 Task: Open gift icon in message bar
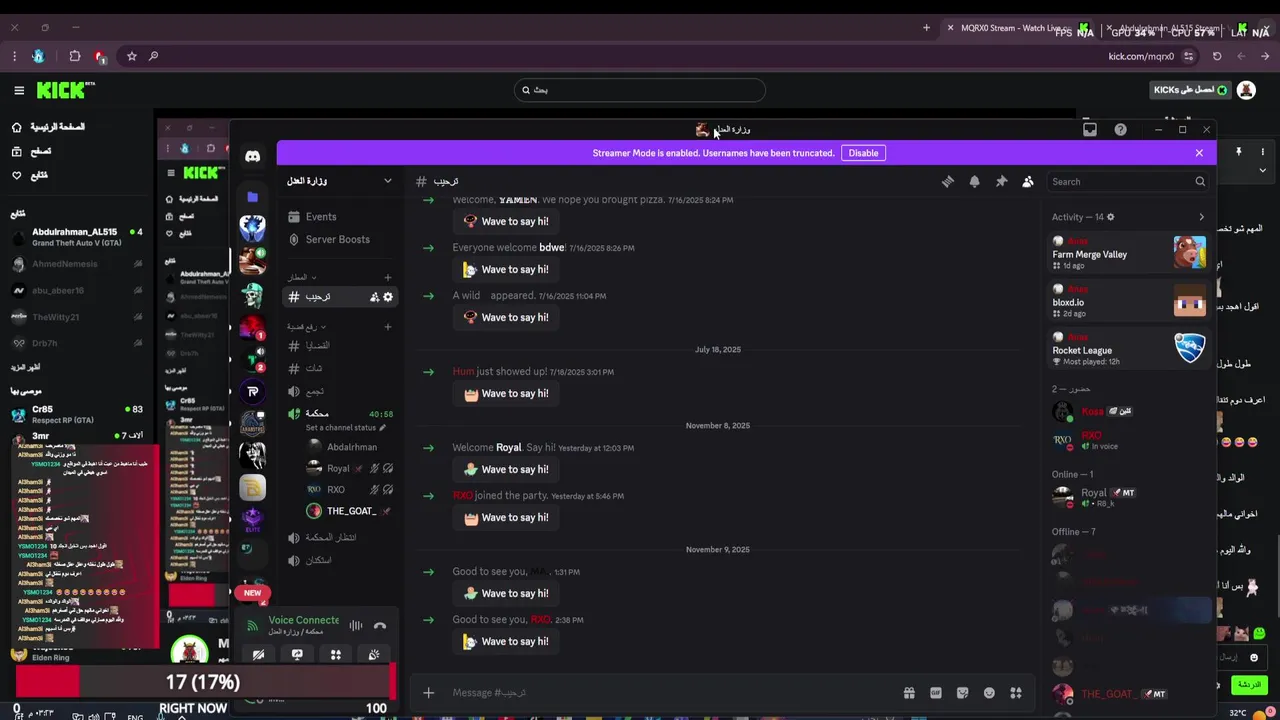click(x=909, y=693)
